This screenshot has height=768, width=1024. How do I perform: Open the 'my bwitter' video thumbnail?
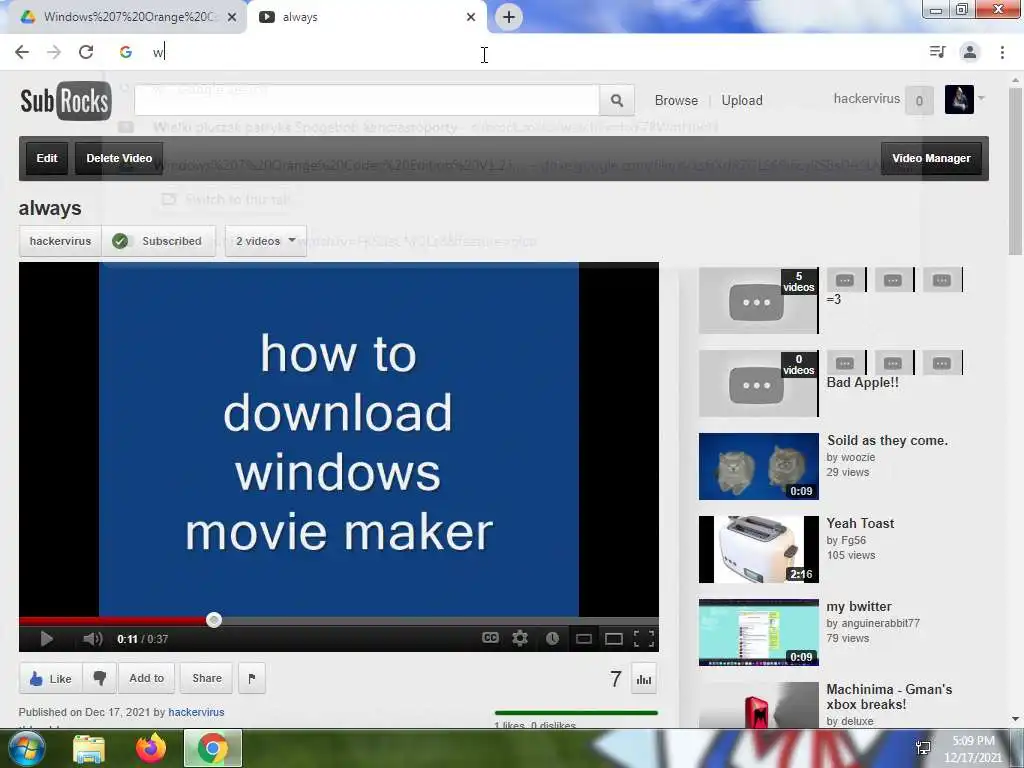(x=759, y=632)
